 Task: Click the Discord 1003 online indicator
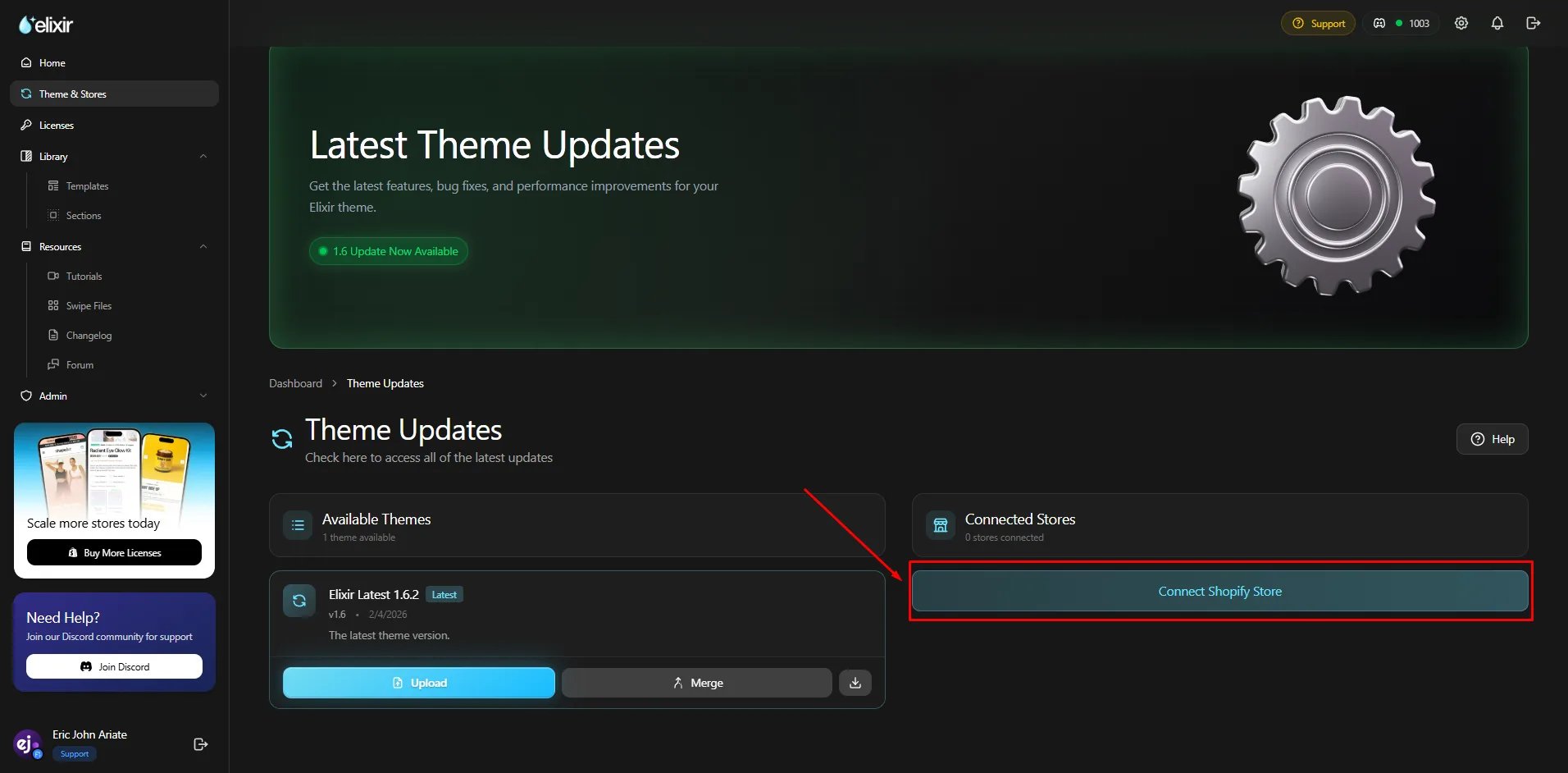pyautogui.click(x=1401, y=23)
